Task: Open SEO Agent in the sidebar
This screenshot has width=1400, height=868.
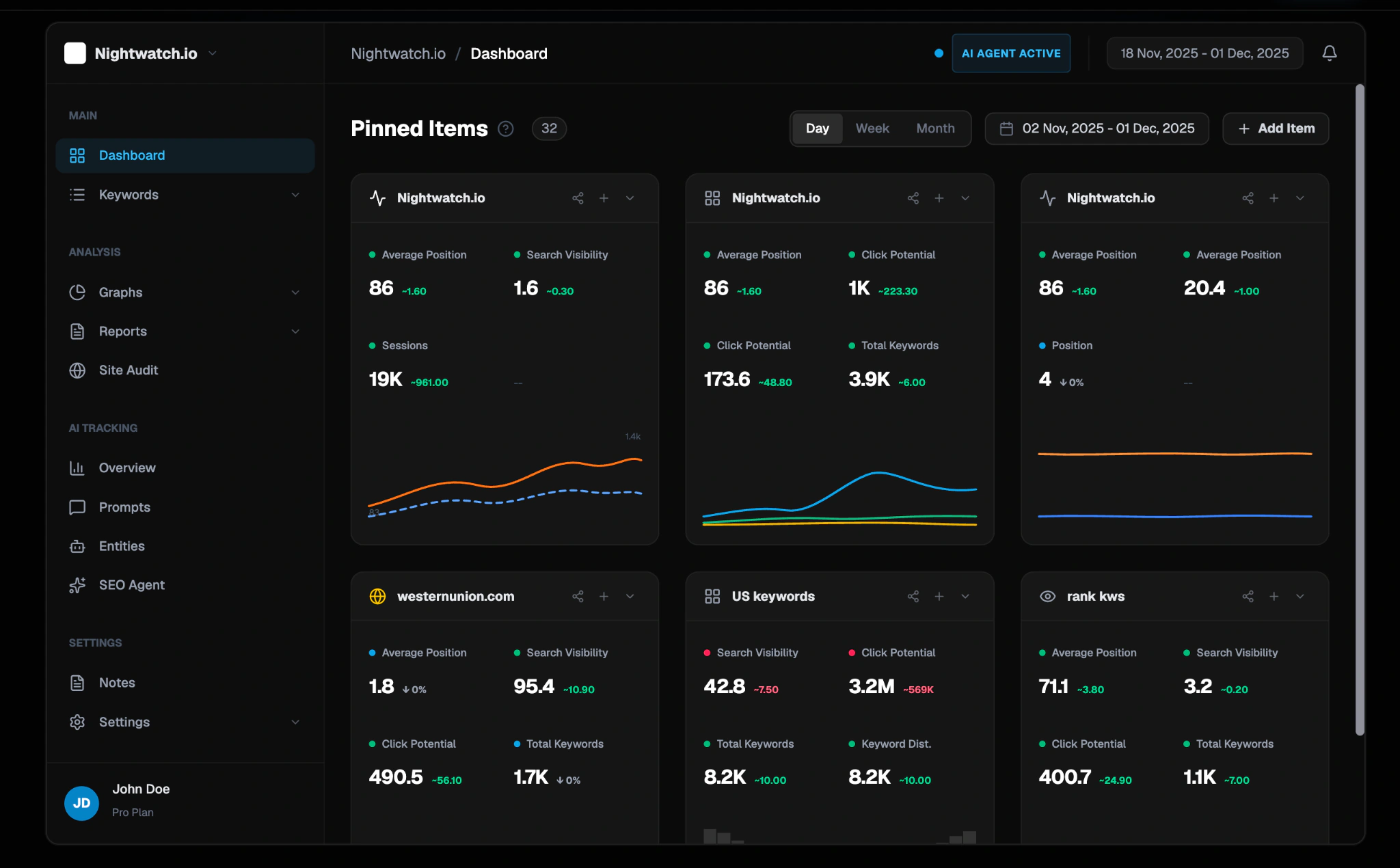Action: 185,585
